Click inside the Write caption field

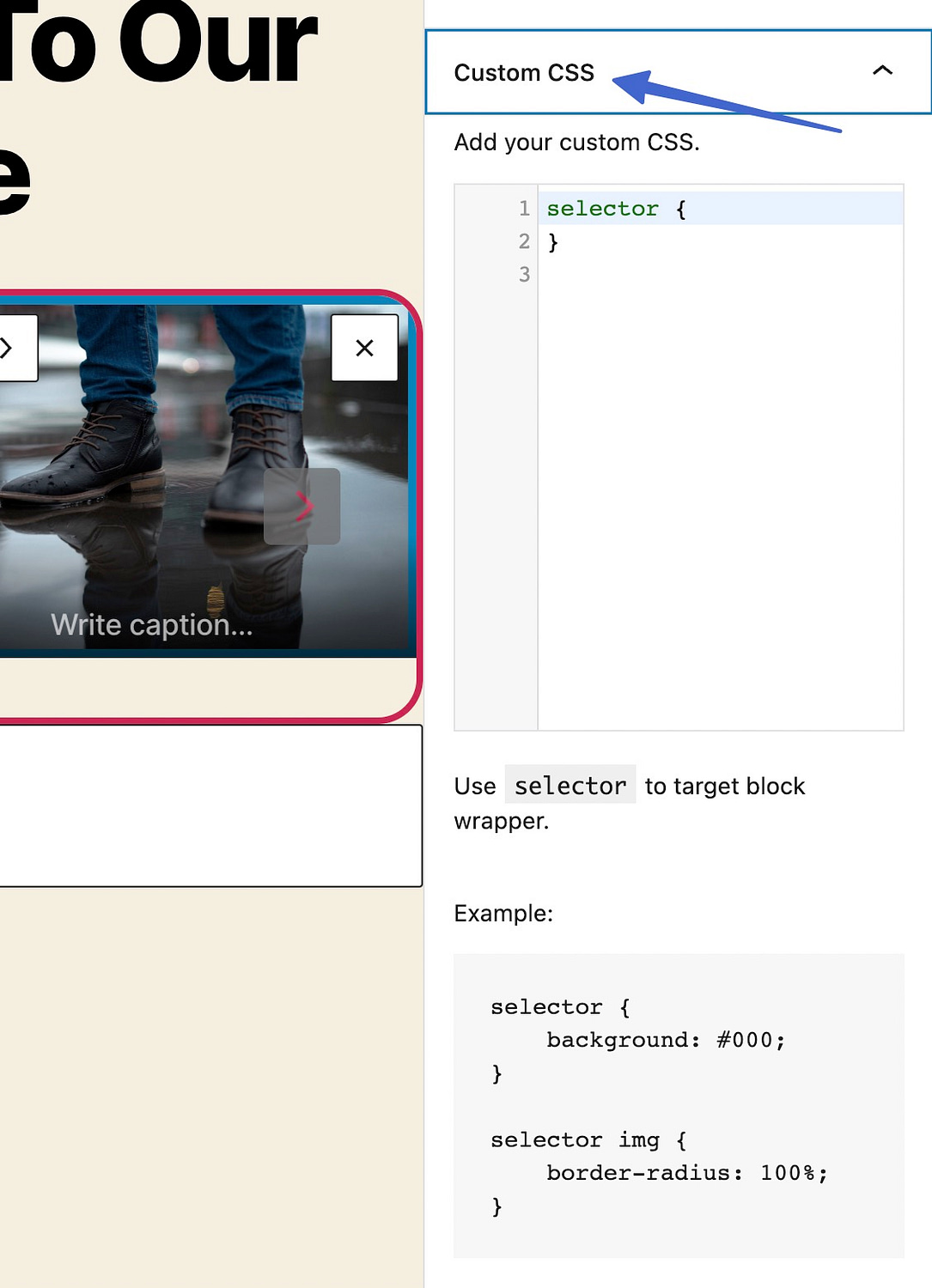[152, 624]
